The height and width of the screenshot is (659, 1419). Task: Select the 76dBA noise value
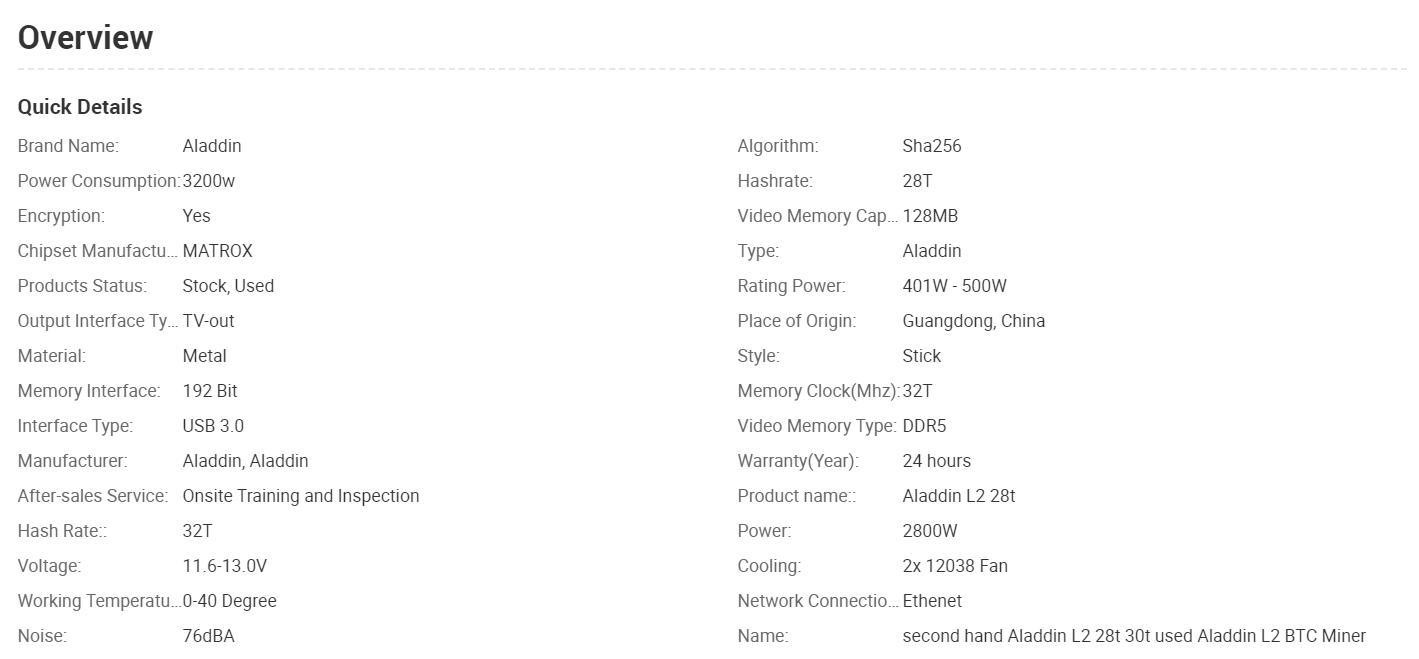(x=209, y=636)
